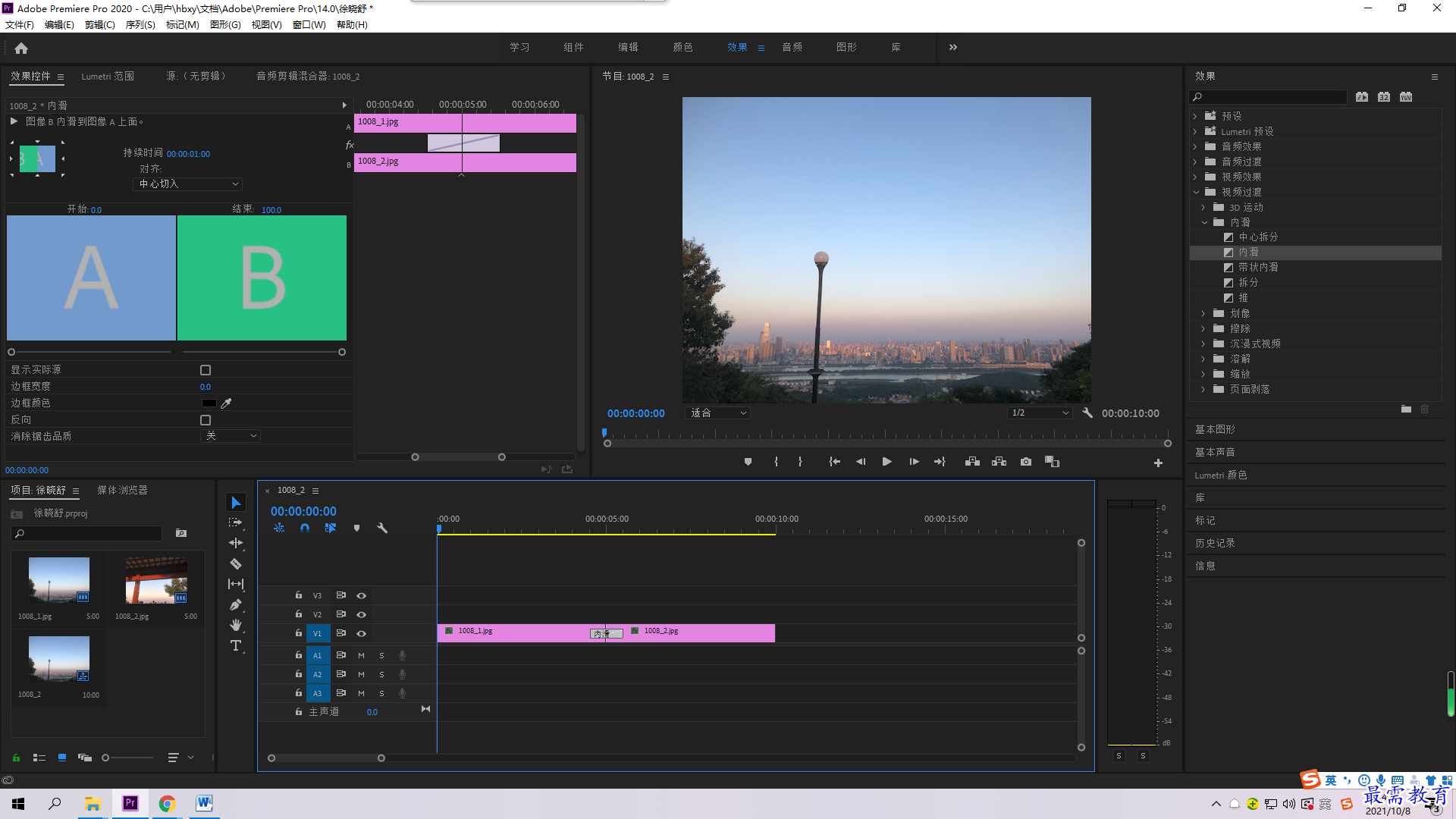The image size is (1456, 819).
Task: Open the 中心切入 alignment dropdown
Action: point(188,184)
